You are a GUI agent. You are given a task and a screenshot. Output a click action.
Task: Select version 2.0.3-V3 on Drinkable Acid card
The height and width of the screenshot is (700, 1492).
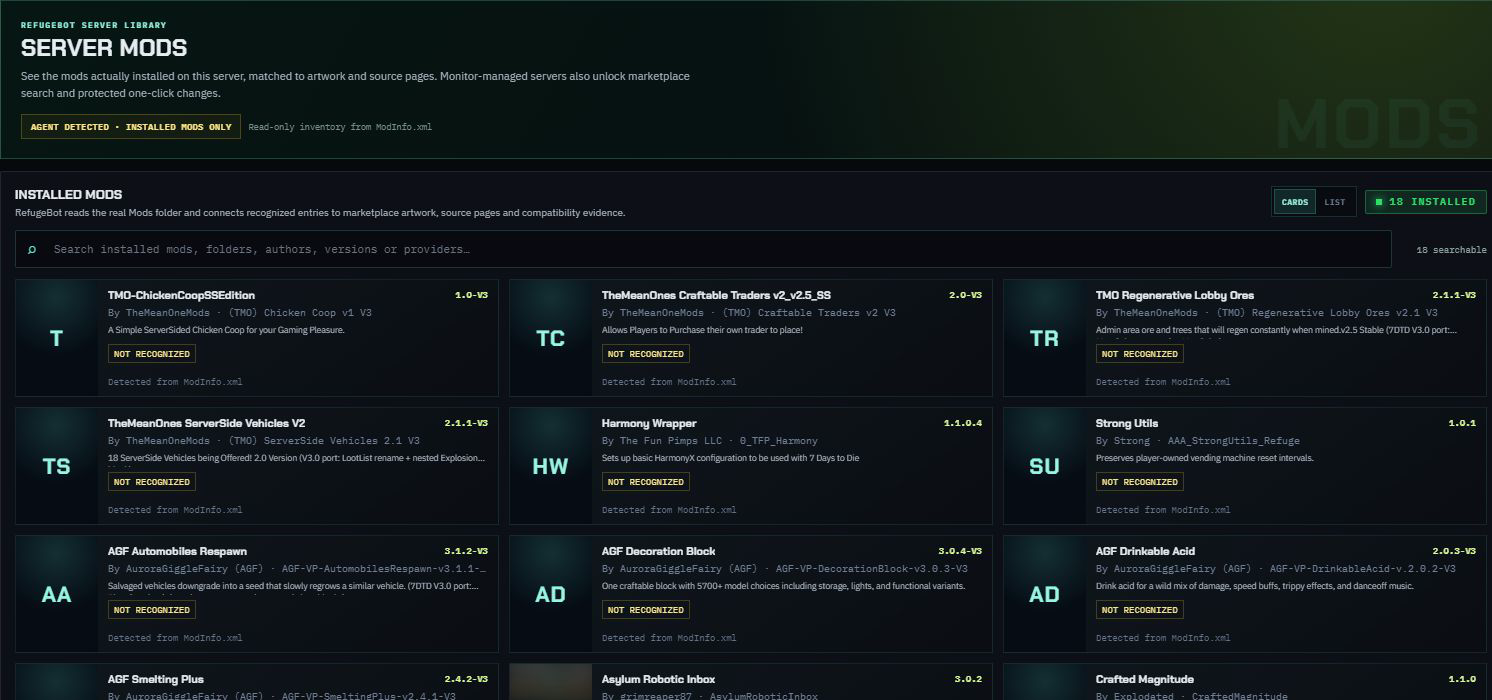(x=1454, y=551)
